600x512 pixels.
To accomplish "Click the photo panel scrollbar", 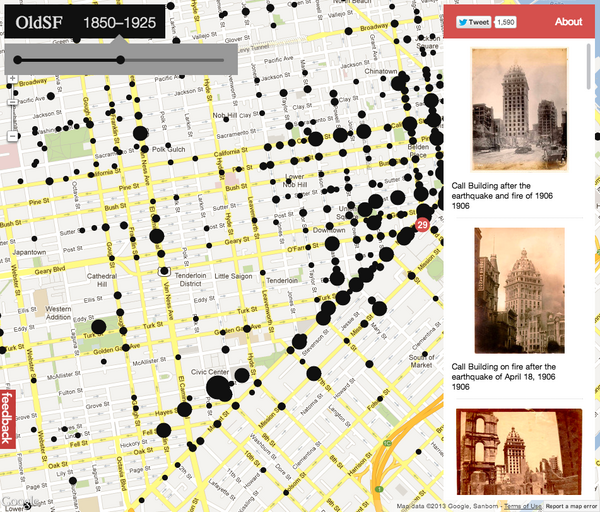I will pyautogui.click(x=590, y=67).
